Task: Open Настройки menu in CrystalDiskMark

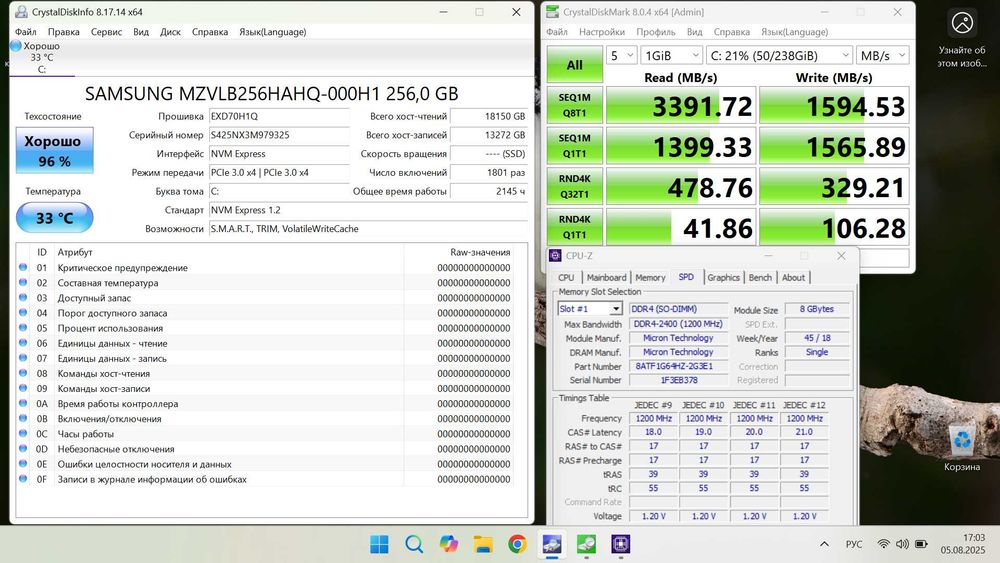Action: (x=601, y=32)
